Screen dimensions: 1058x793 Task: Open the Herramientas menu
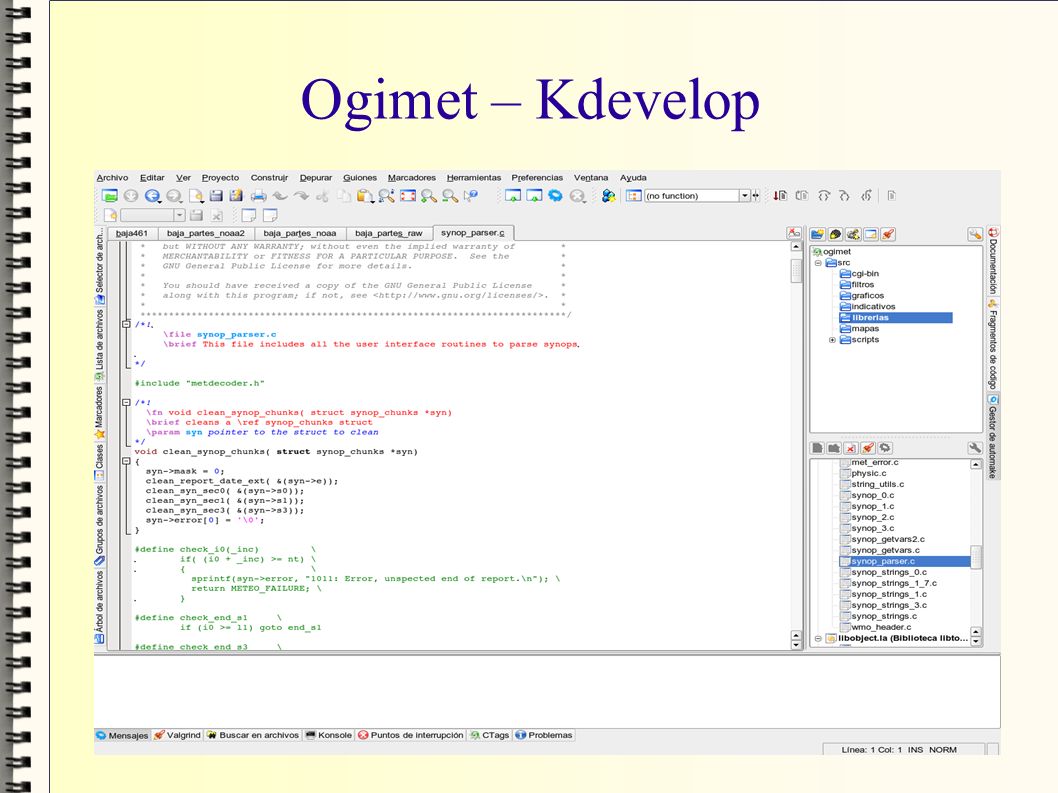click(474, 177)
